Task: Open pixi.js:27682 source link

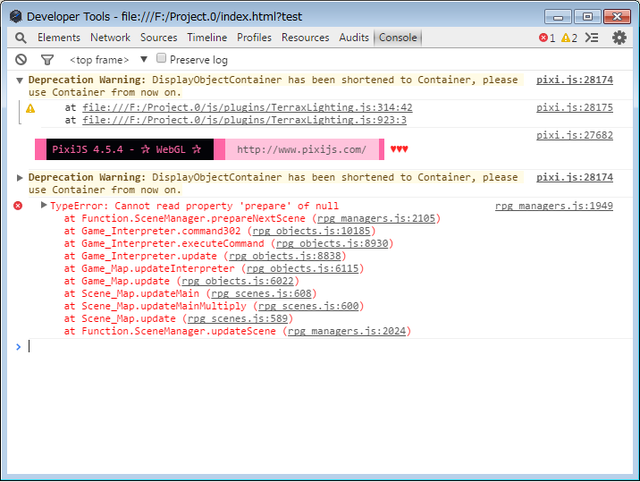Action: [574, 135]
